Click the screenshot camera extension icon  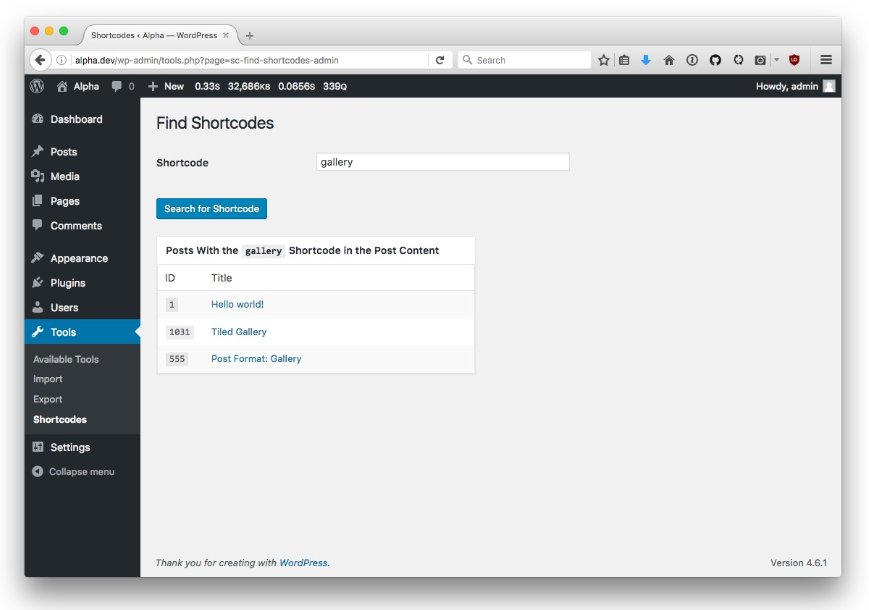tap(760, 60)
